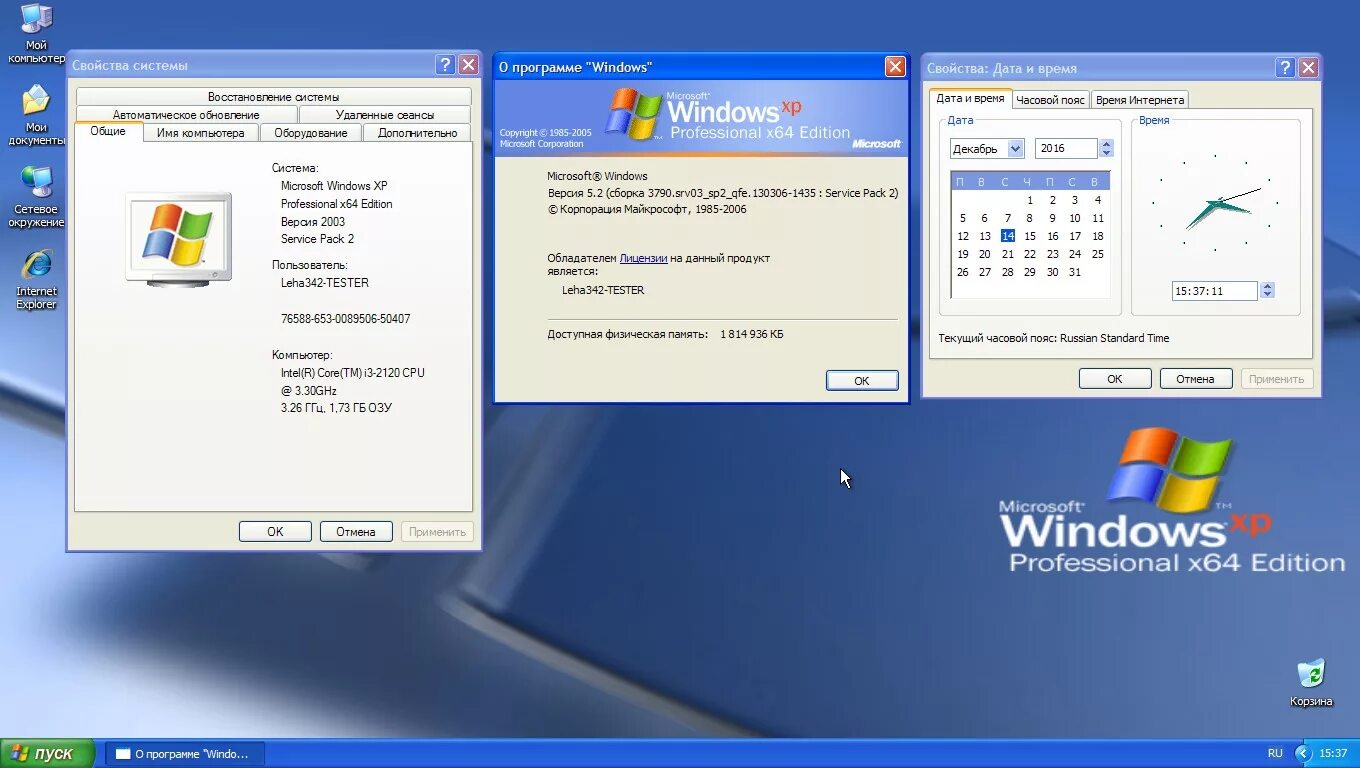Switch to the Удаленные сеансы tab

[x=385, y=115]
